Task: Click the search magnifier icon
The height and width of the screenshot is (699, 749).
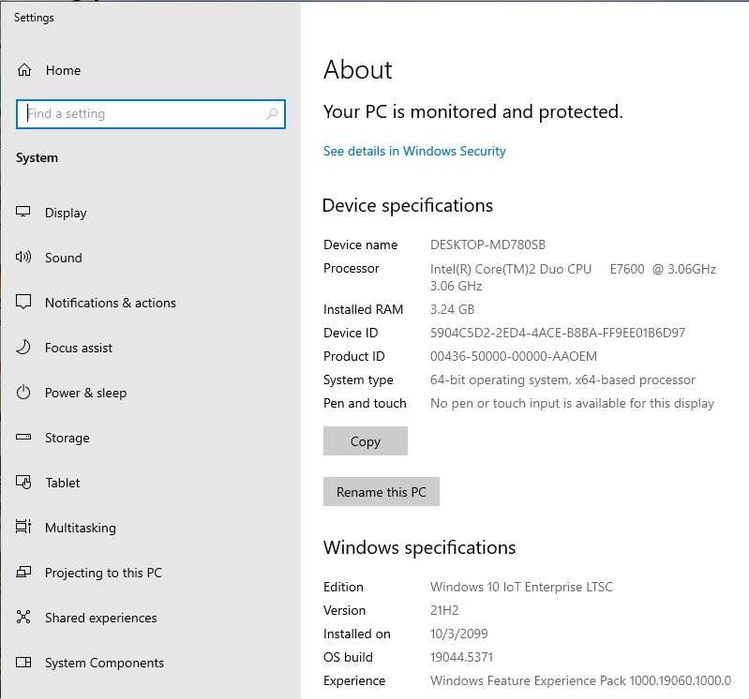Action: [x=272, y=114]
